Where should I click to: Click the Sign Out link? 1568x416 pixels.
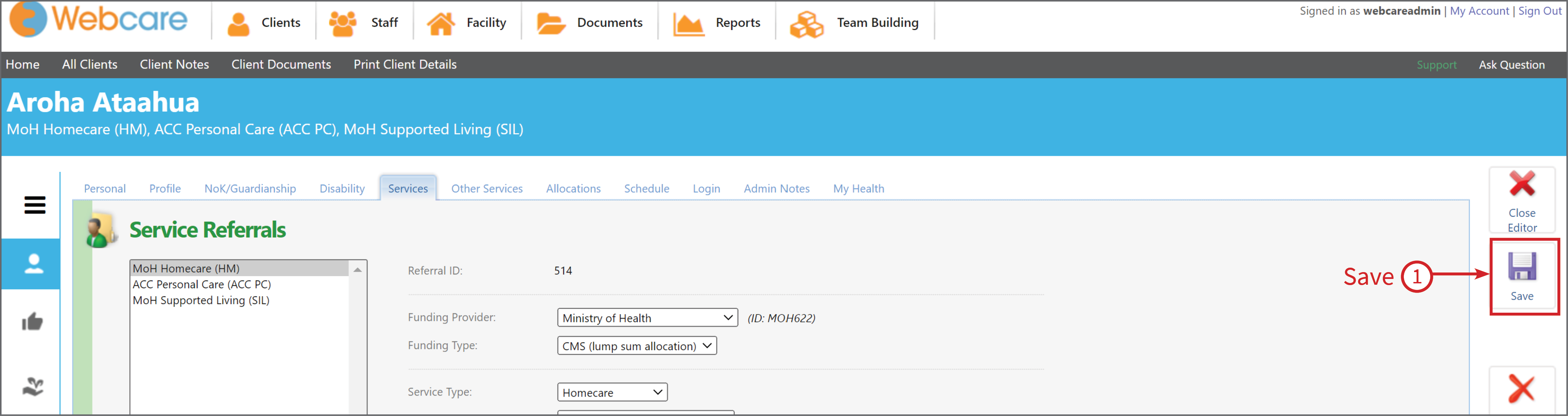pos(1539,11)
